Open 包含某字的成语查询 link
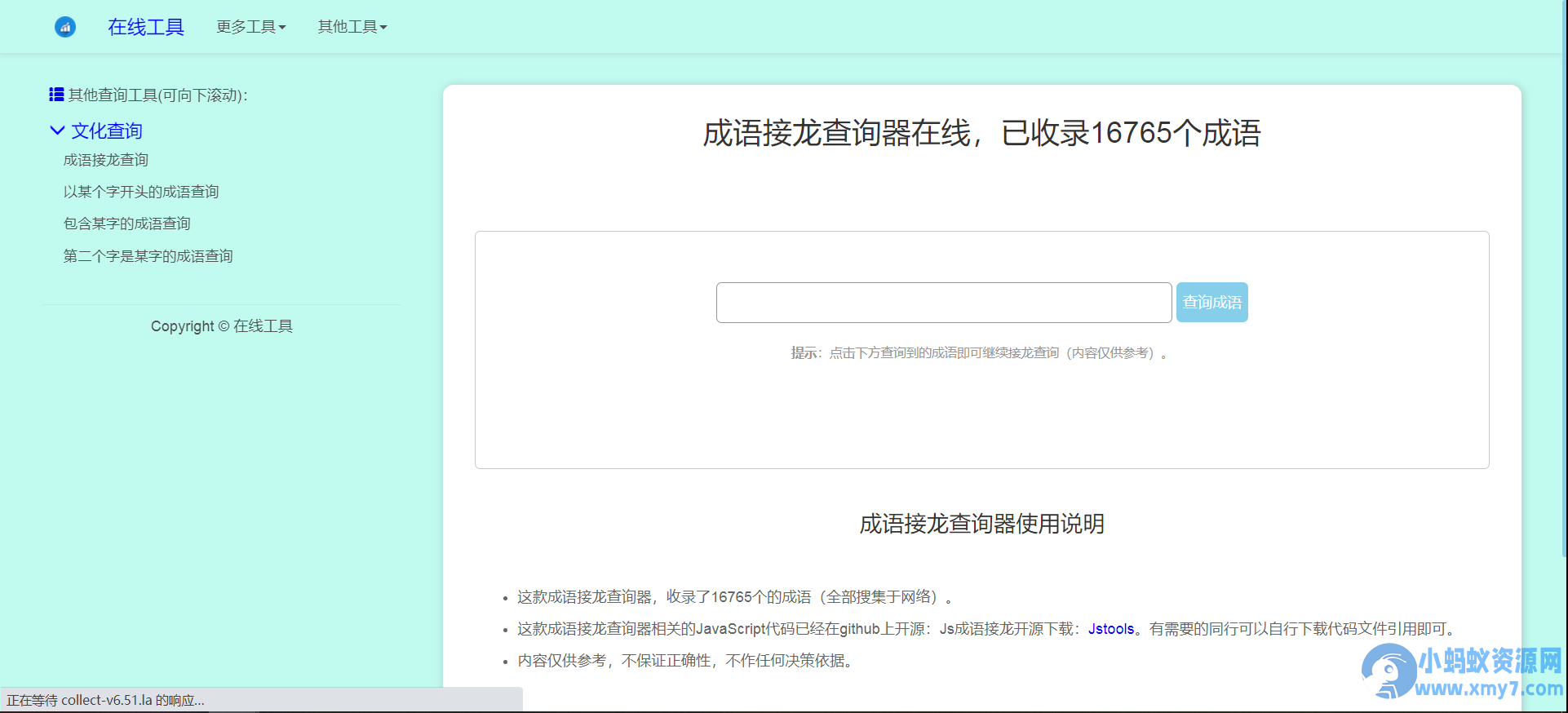This screenshot has width=1568, height=713. coord(127,224)
